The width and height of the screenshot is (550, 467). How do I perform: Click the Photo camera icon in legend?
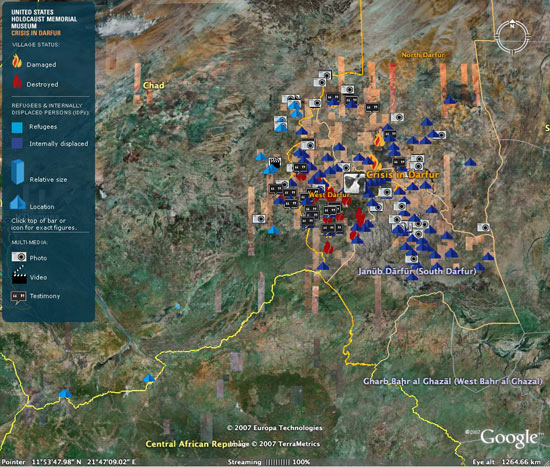coord(19,257)
